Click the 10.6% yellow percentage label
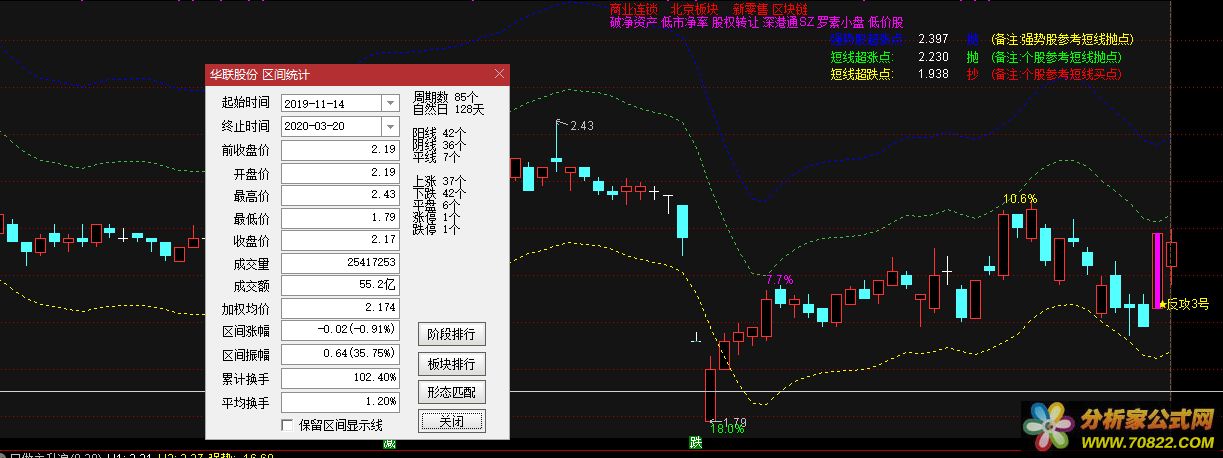Viewport: 1223px width, 458px height. [x=1020, y=199]
